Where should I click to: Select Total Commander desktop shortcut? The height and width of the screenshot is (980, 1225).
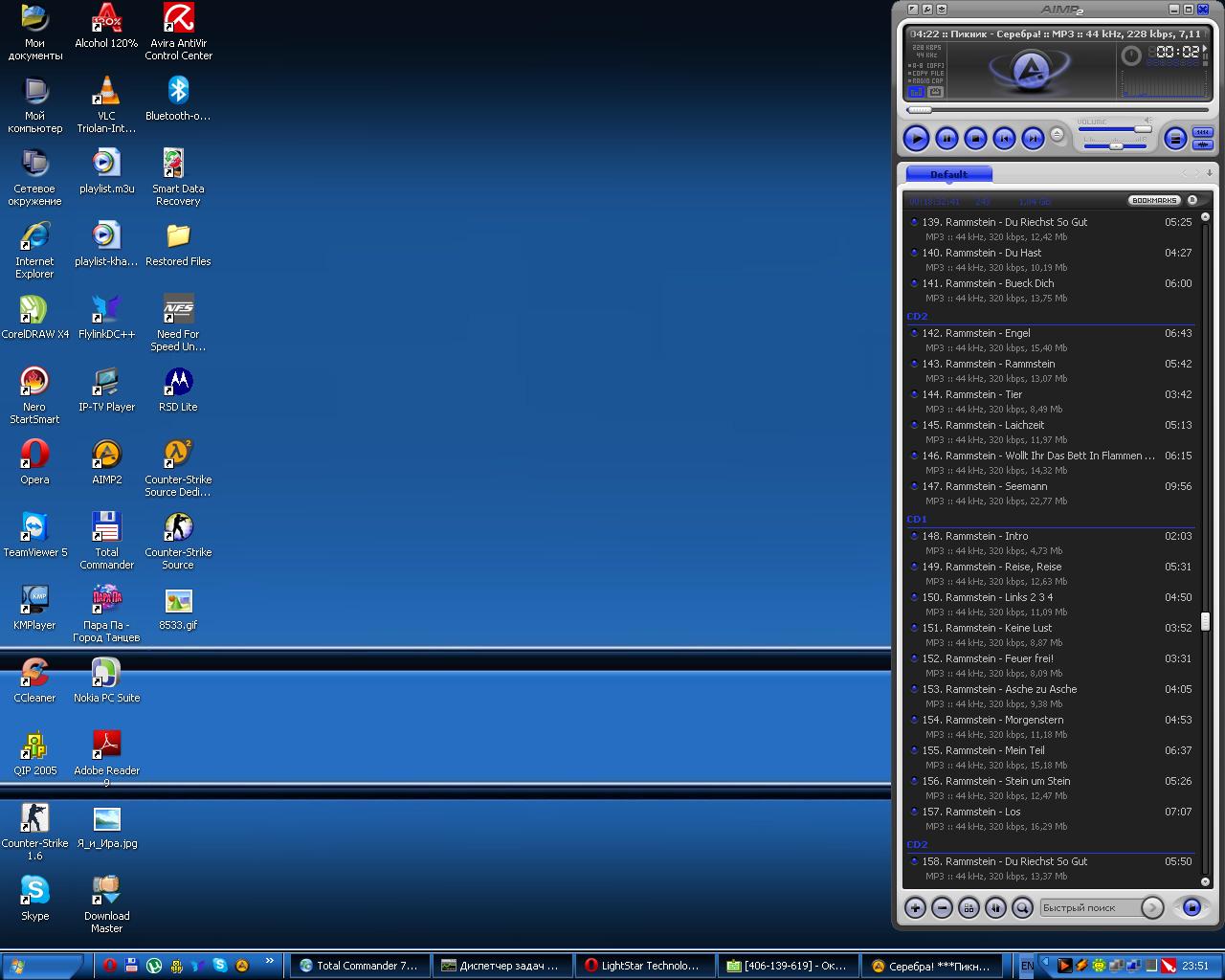(x=106, y=542)
